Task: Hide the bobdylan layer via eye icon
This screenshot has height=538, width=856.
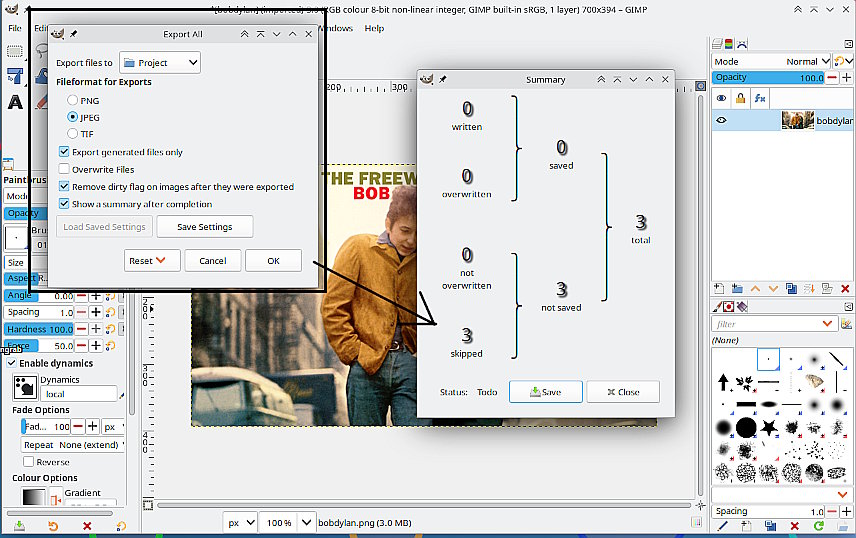Action: tap(721, 121)
